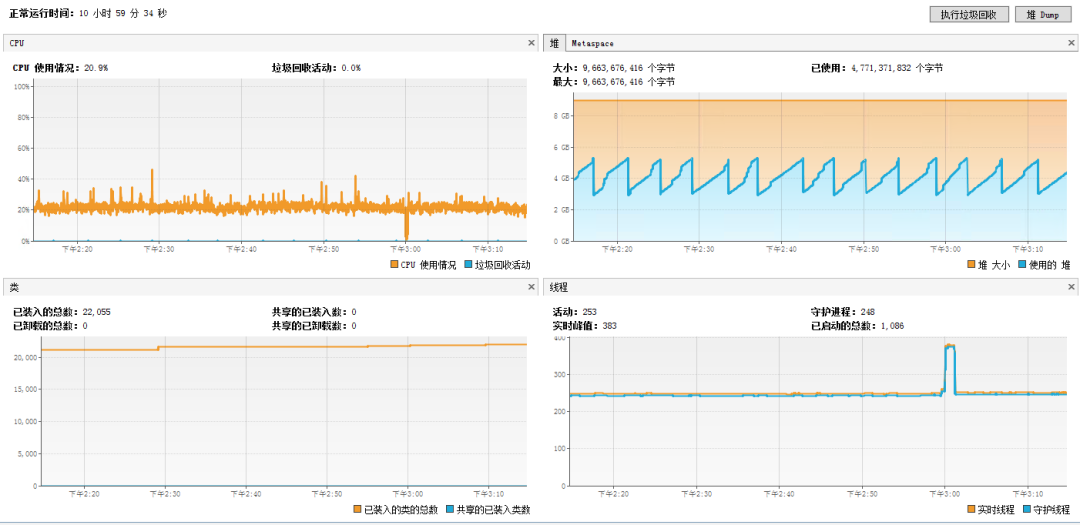The image size is (1080, 525).
Task: Close the CPU panel
Action: coord(531,43)
